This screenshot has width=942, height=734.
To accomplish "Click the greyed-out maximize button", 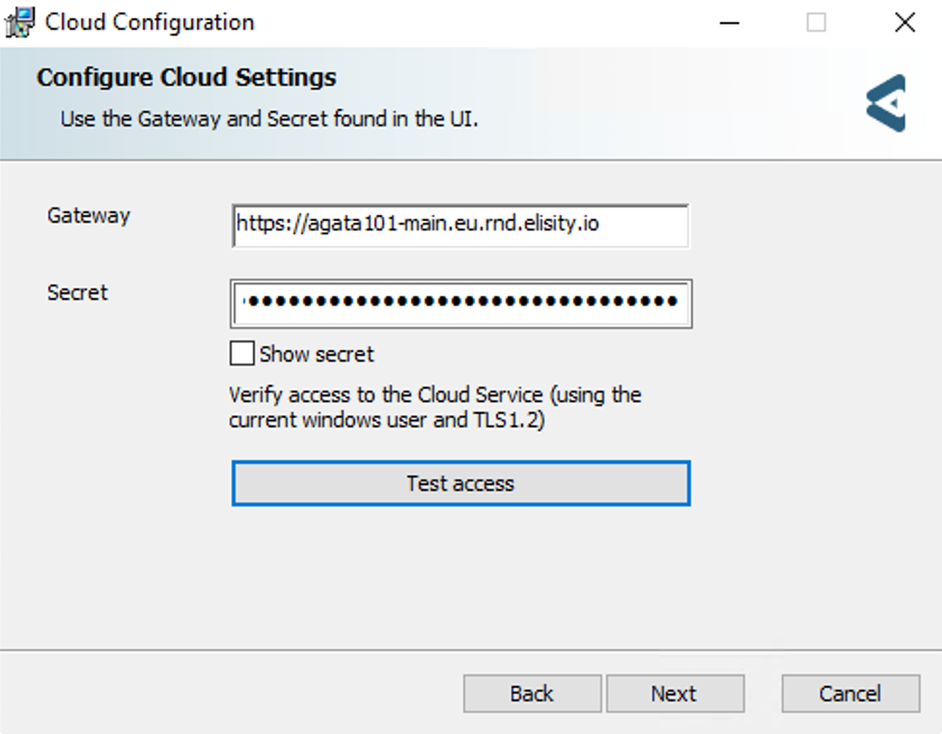I will (816, 23).
